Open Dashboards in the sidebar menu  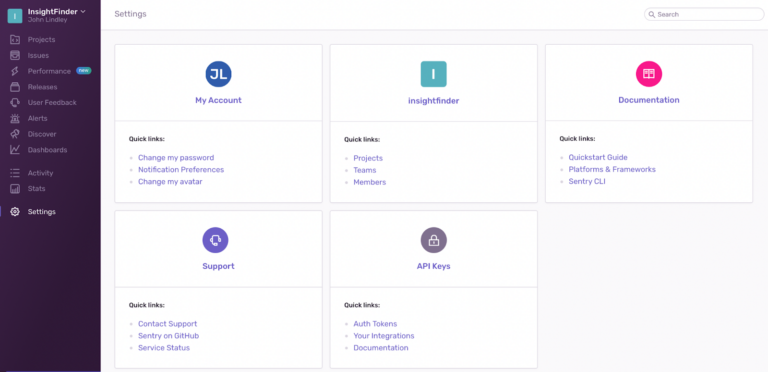click(48, 150)
